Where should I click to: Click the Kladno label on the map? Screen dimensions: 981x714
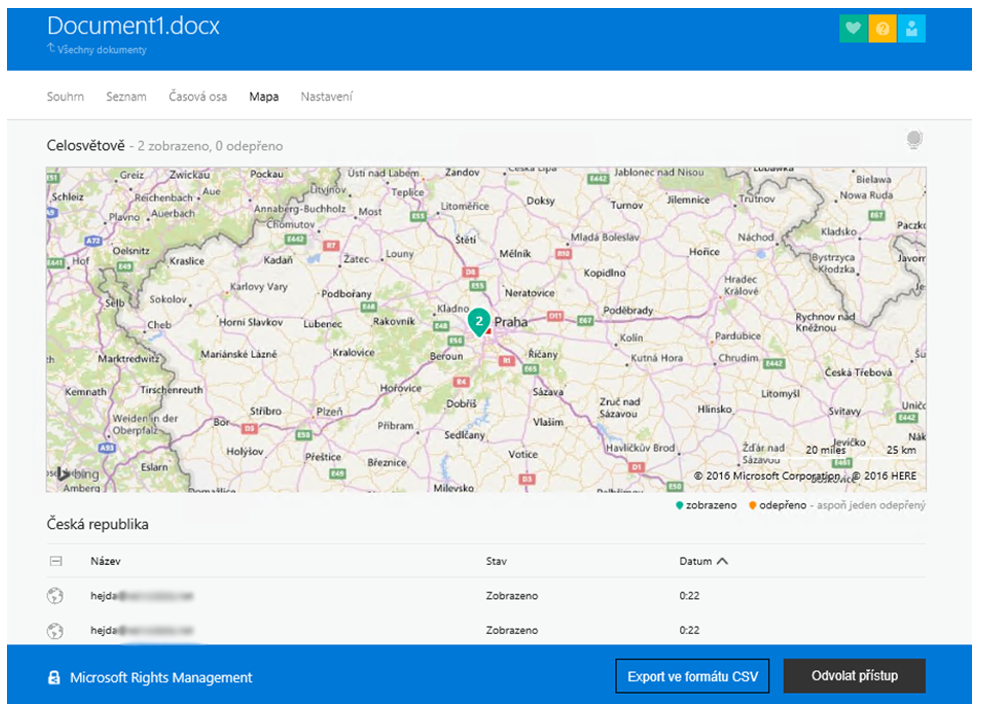click(x=453, y=309)
